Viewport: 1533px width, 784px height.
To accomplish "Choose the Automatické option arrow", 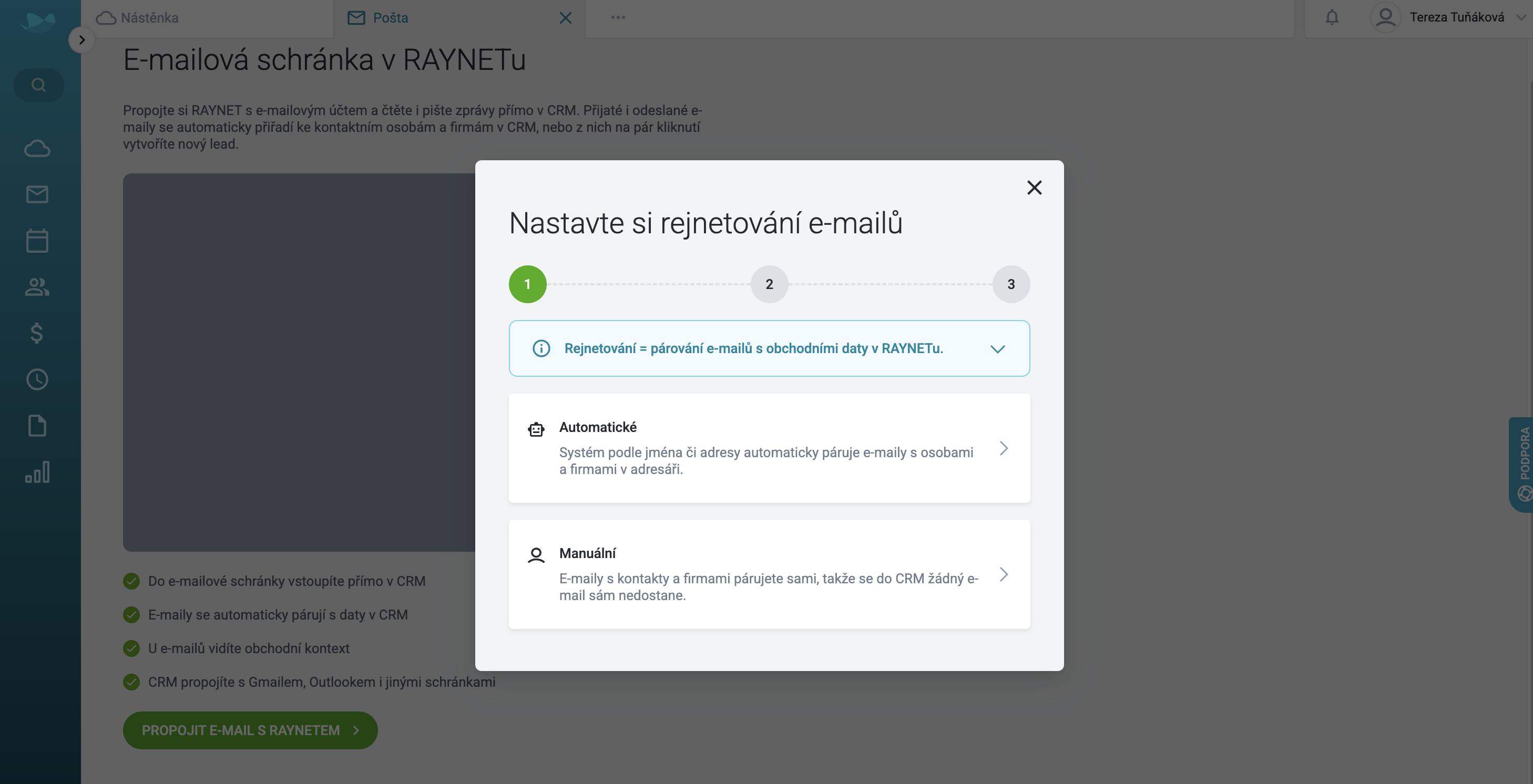I will (x=1004, y=449).
